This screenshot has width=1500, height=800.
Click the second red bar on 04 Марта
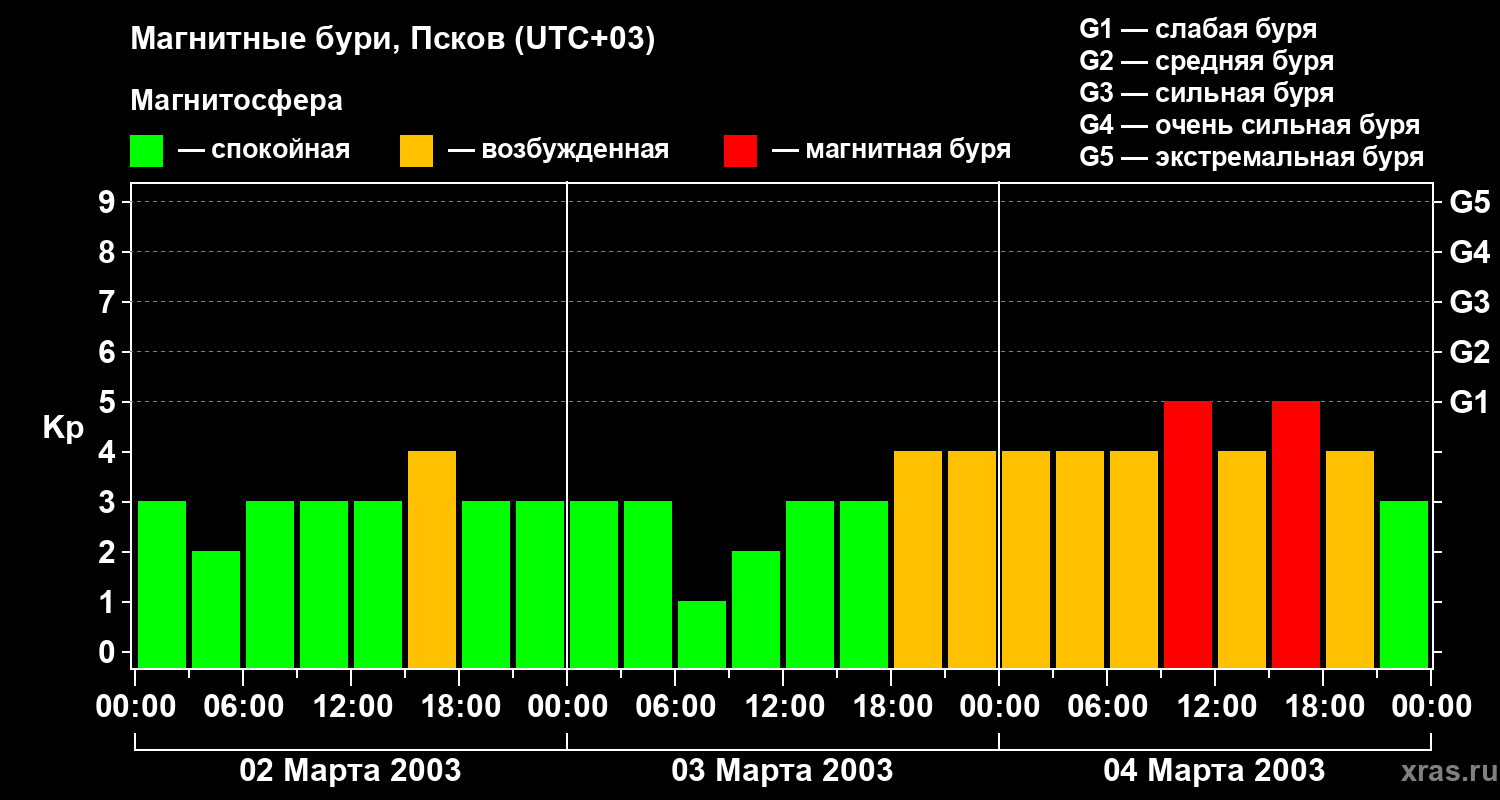point(1296,534)
